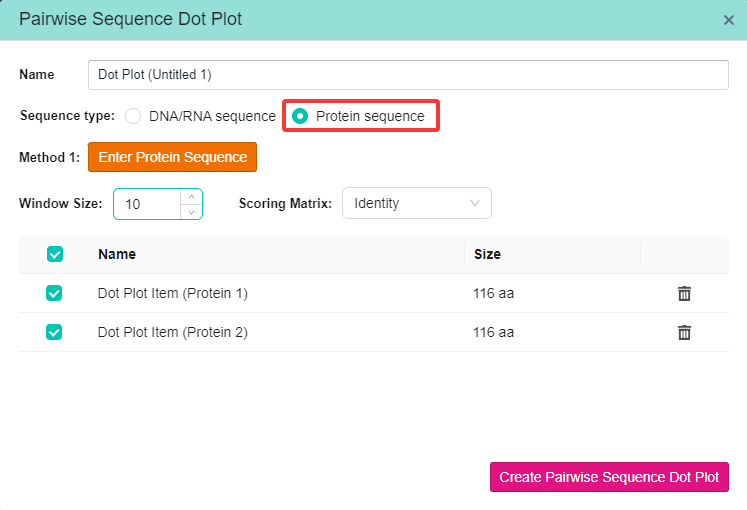Screen dimensions: 747x510
Task: Delete Dot Plot Item (Protein 1) trash icon
Action: (x=684, y=293)
